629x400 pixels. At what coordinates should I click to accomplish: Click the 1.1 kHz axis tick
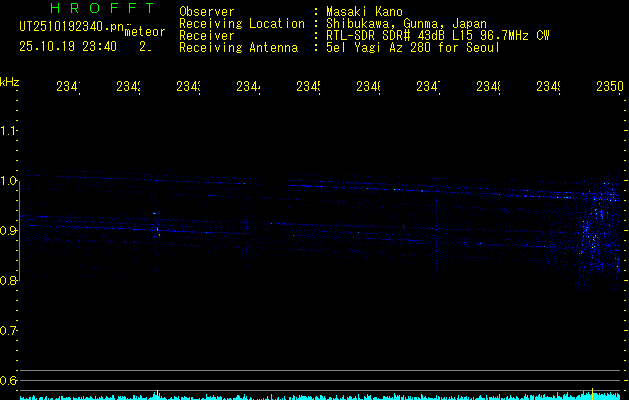(x=9, y=131)
